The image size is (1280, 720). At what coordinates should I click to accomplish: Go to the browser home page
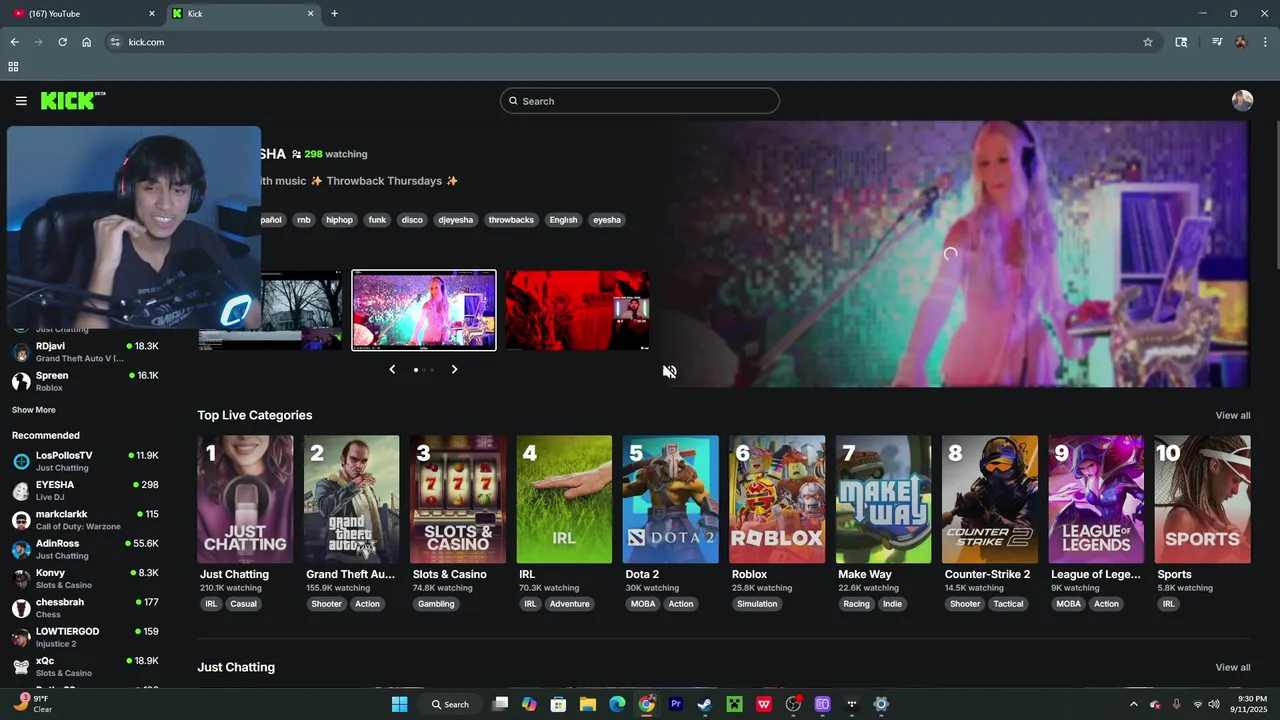pos(86,42)
